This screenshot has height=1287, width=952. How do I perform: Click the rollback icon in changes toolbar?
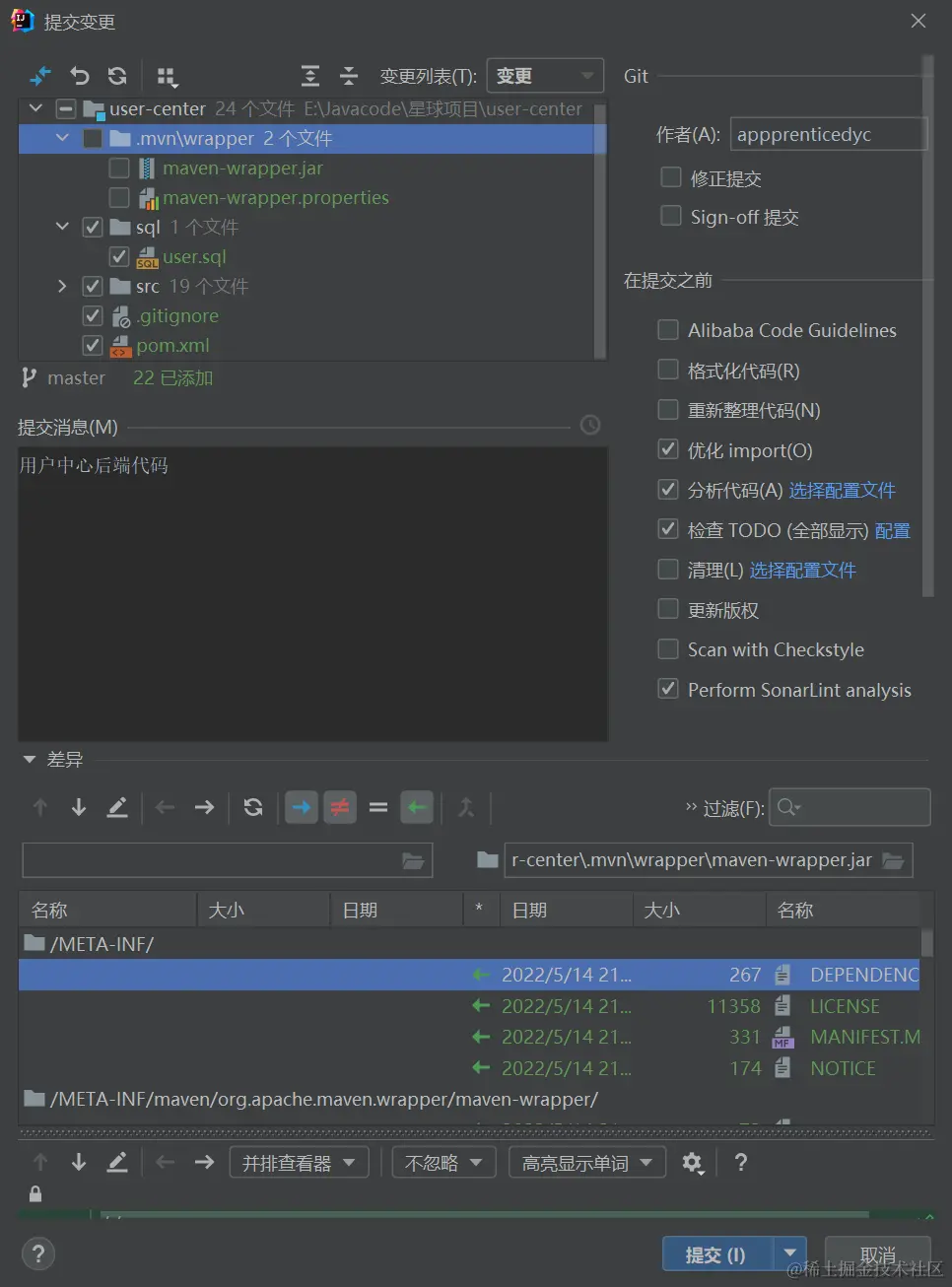[80, 76]
